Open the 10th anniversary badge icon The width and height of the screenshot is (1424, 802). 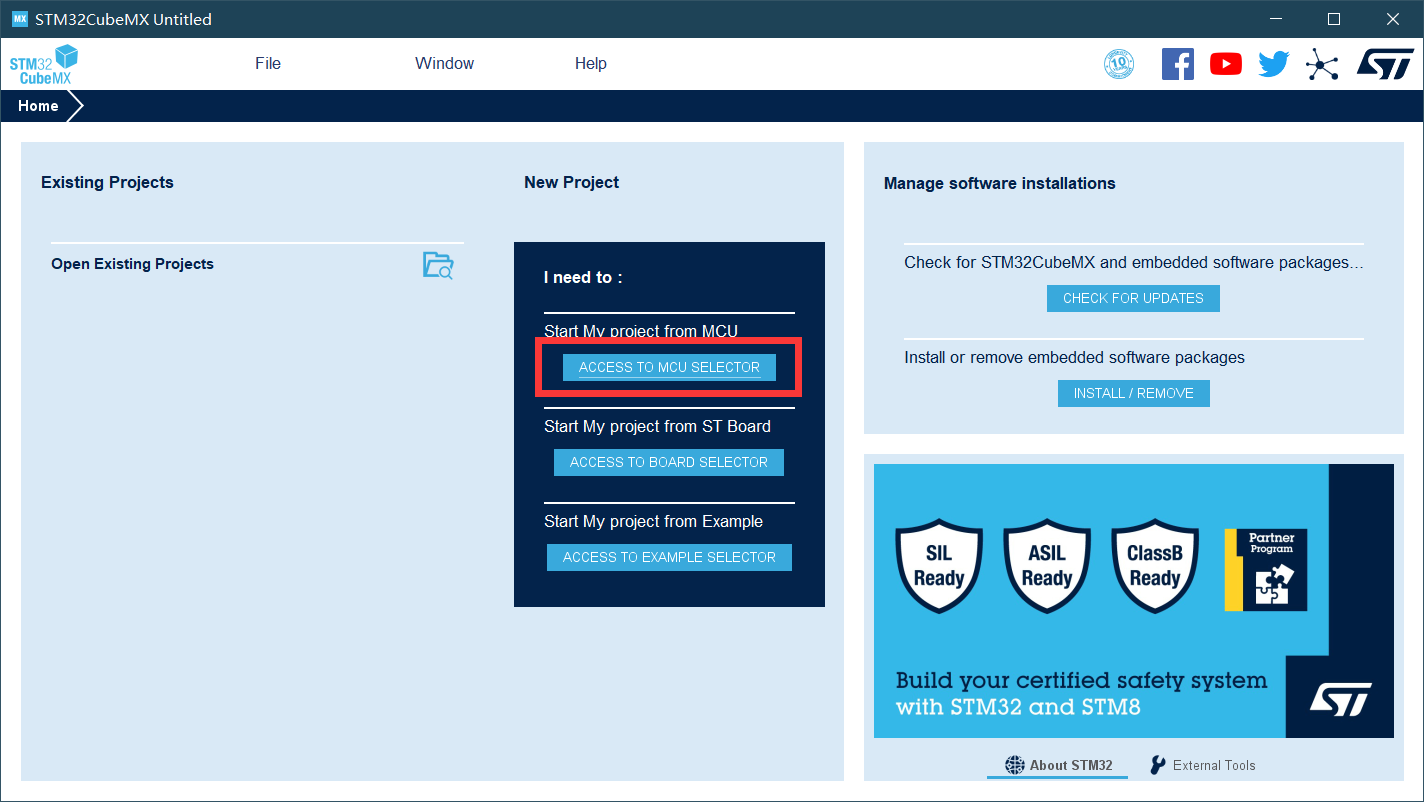pyautogui.click(x=1119, y=65)
